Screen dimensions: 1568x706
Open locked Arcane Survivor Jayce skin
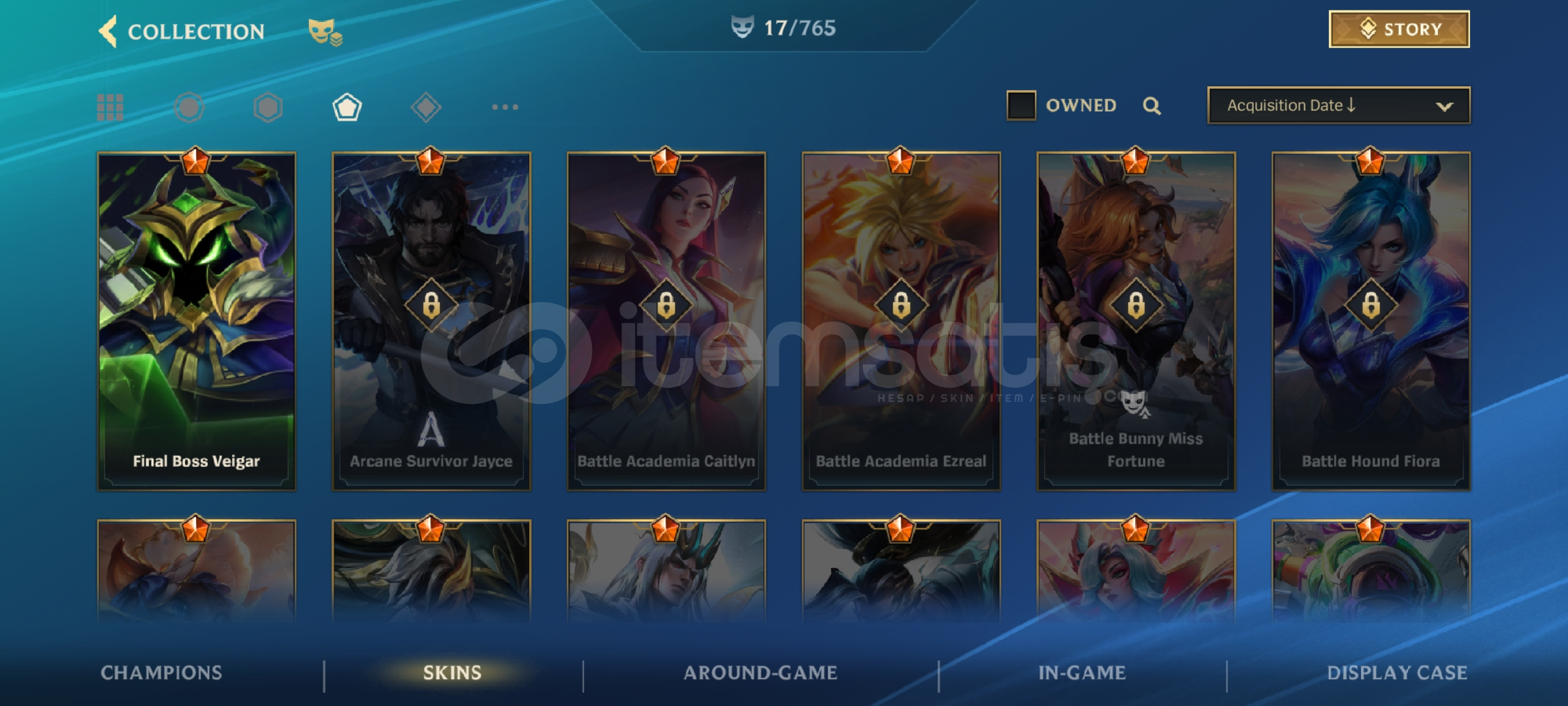431,321
